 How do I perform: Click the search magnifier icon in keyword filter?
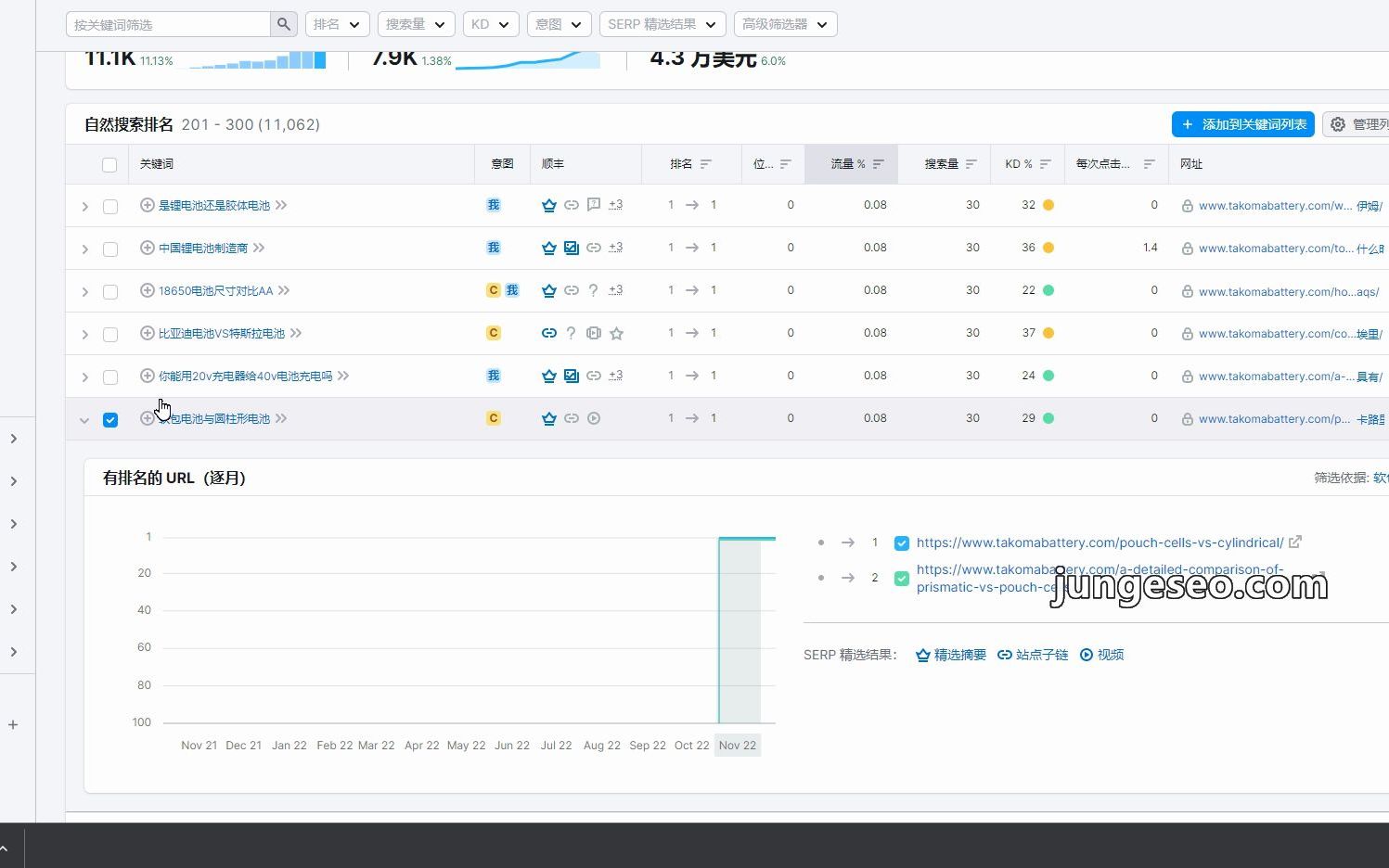pyautogui.click(x=283, y=23)
